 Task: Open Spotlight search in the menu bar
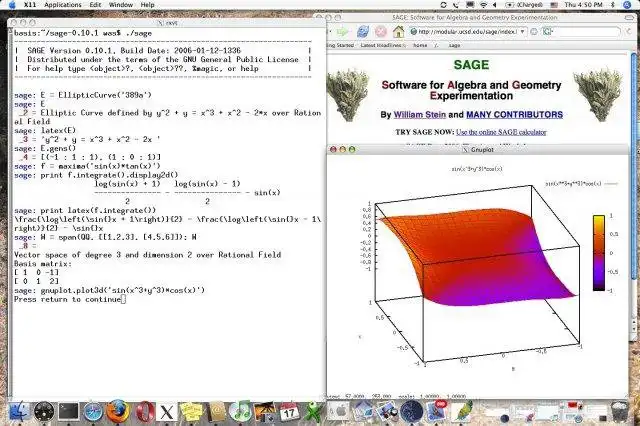[628, 5]
